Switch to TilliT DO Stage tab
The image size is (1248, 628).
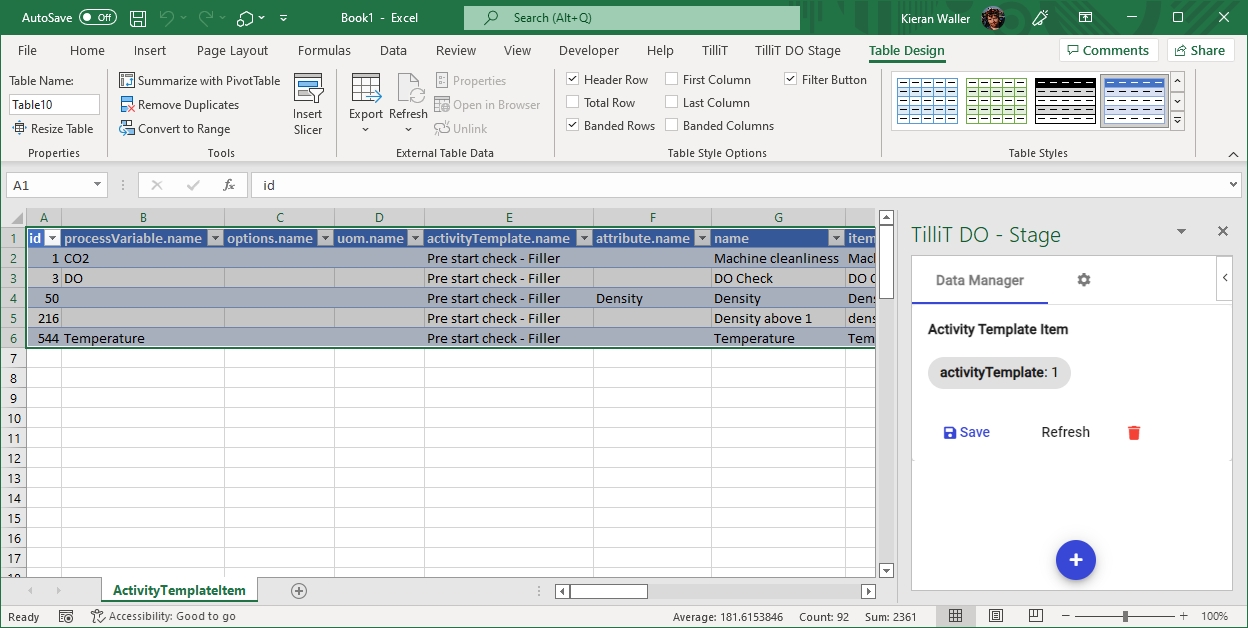[797, 51]
